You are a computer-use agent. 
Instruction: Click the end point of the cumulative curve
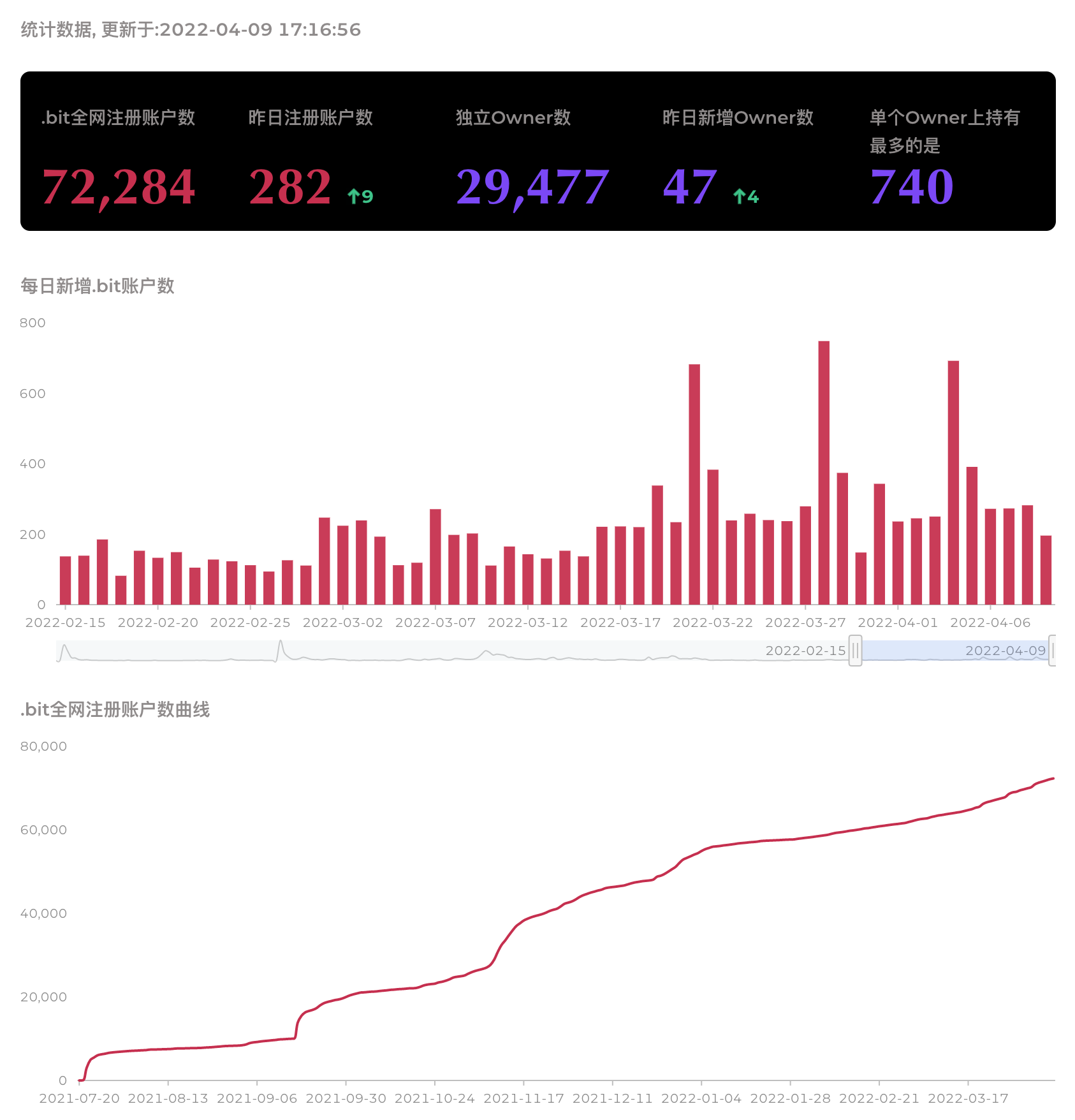[x=1053, y=778]
